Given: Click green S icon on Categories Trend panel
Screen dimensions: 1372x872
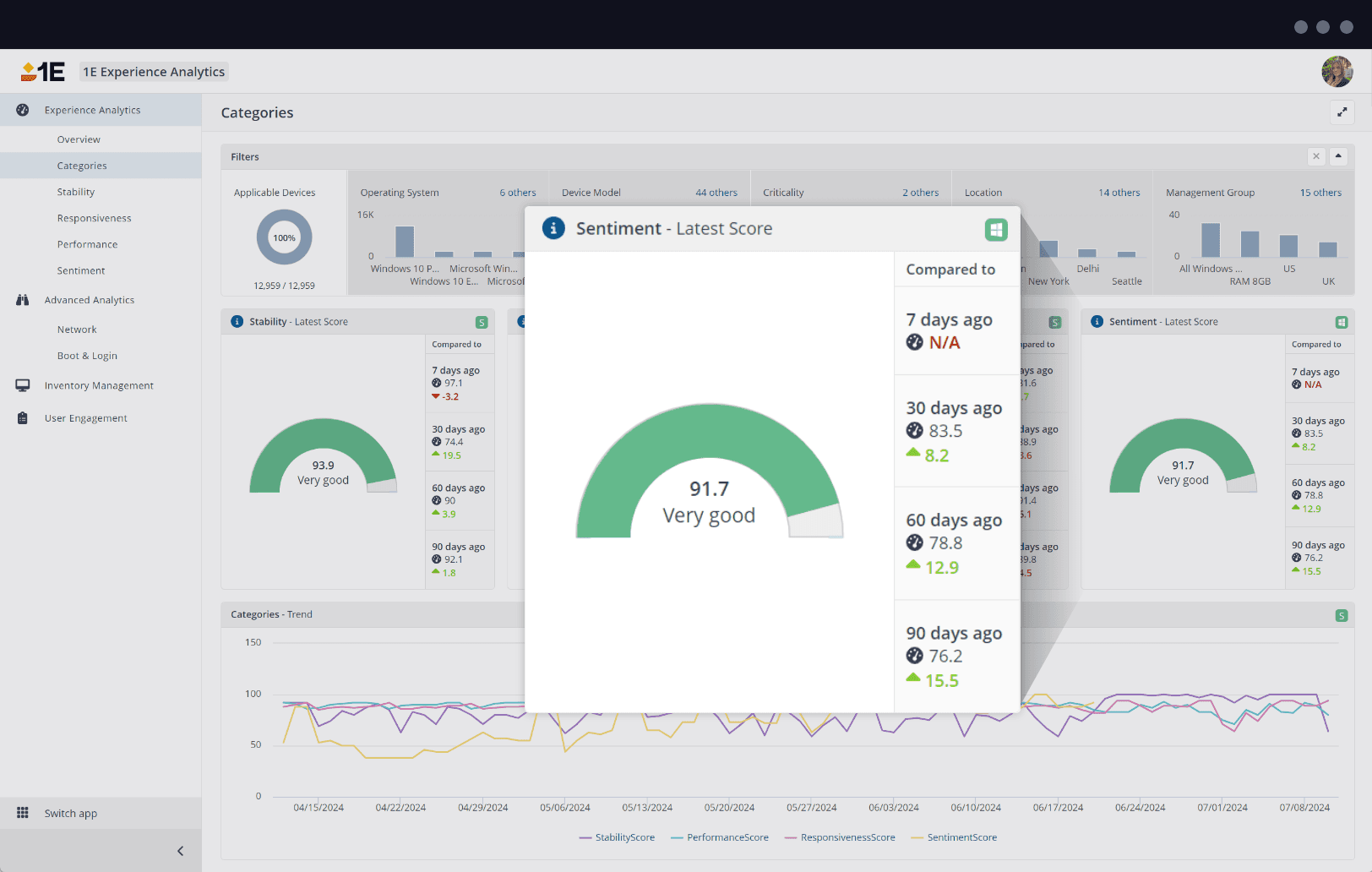Looking at the screenshot, I should click(x=1342, y=616).
